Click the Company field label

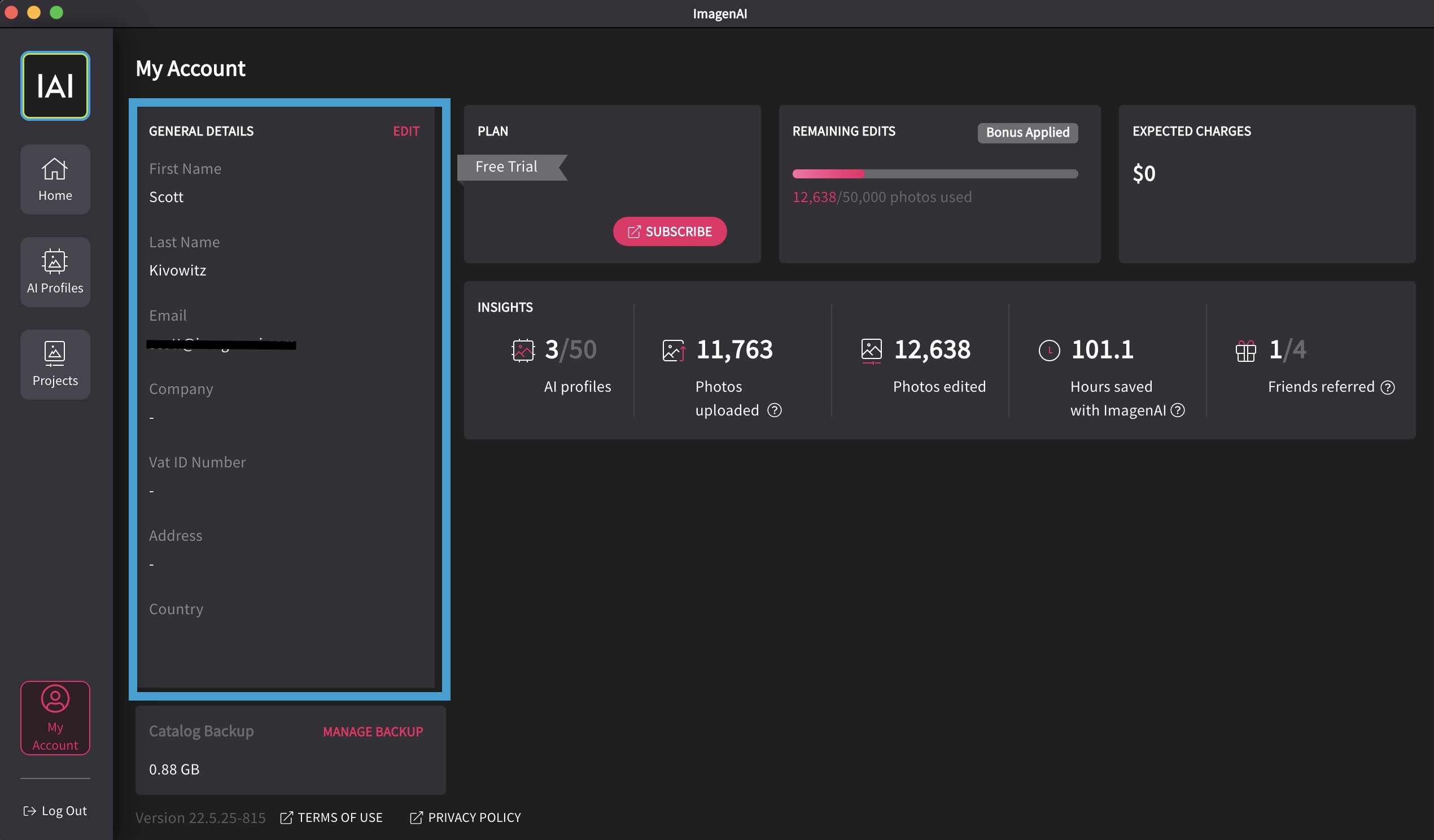(x=181, y=390)
